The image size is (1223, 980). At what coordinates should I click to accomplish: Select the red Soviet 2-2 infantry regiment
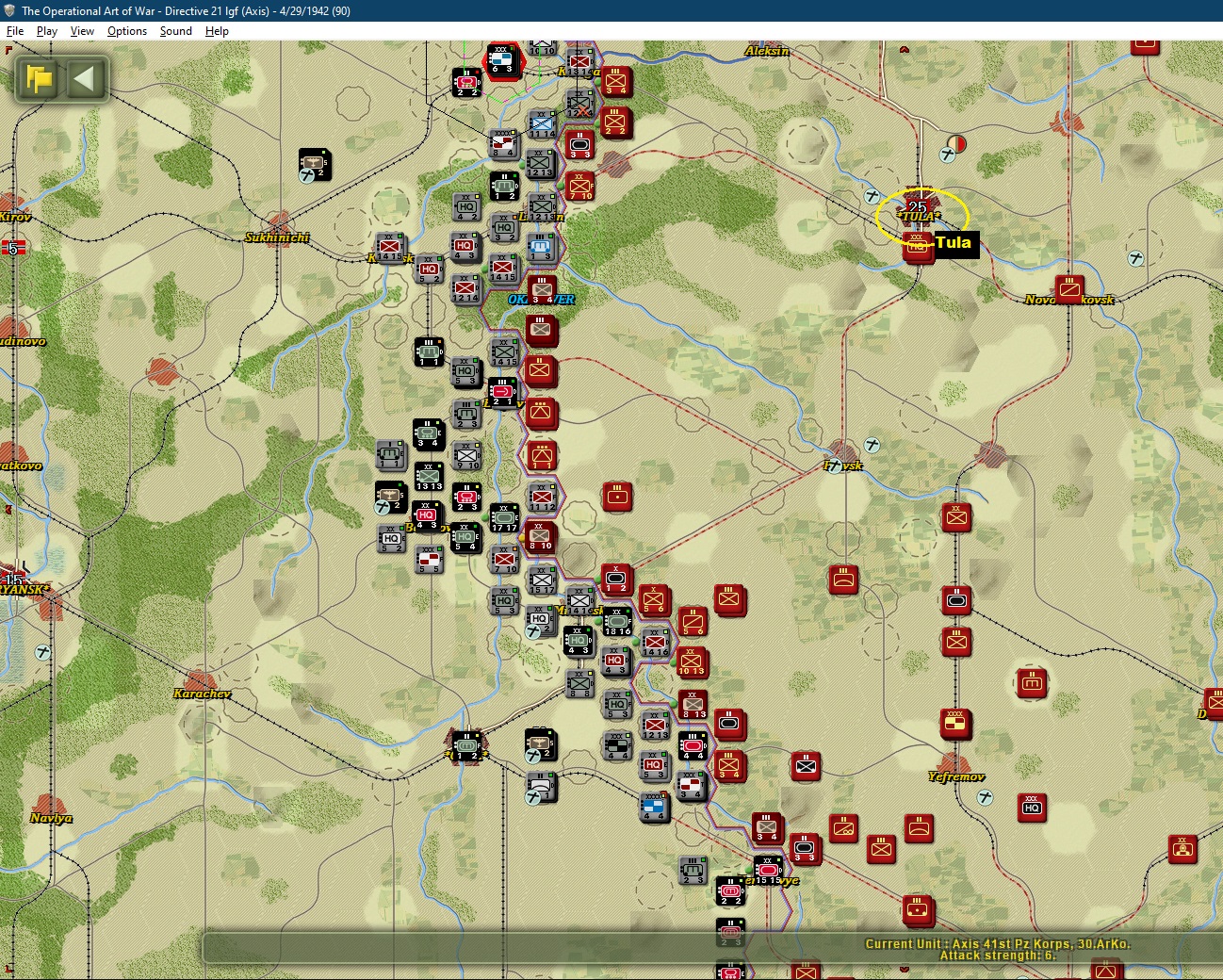pos(615,122)
